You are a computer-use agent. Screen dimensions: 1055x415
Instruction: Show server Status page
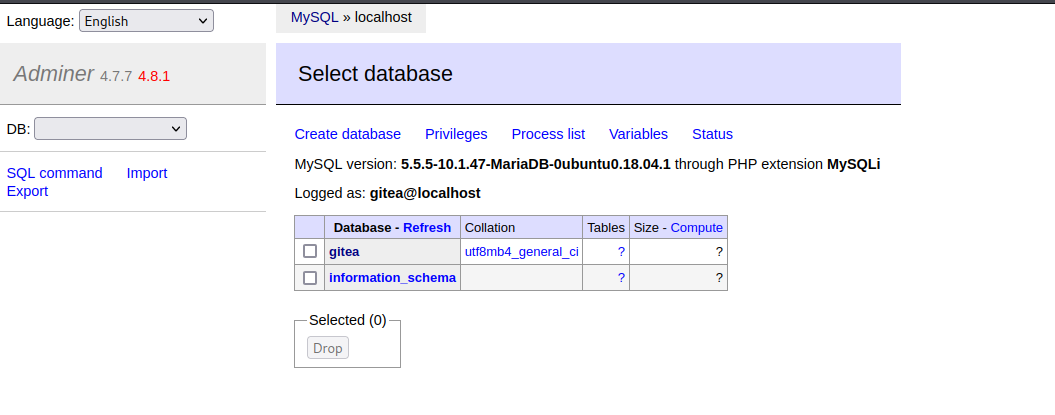pos(712,134)
